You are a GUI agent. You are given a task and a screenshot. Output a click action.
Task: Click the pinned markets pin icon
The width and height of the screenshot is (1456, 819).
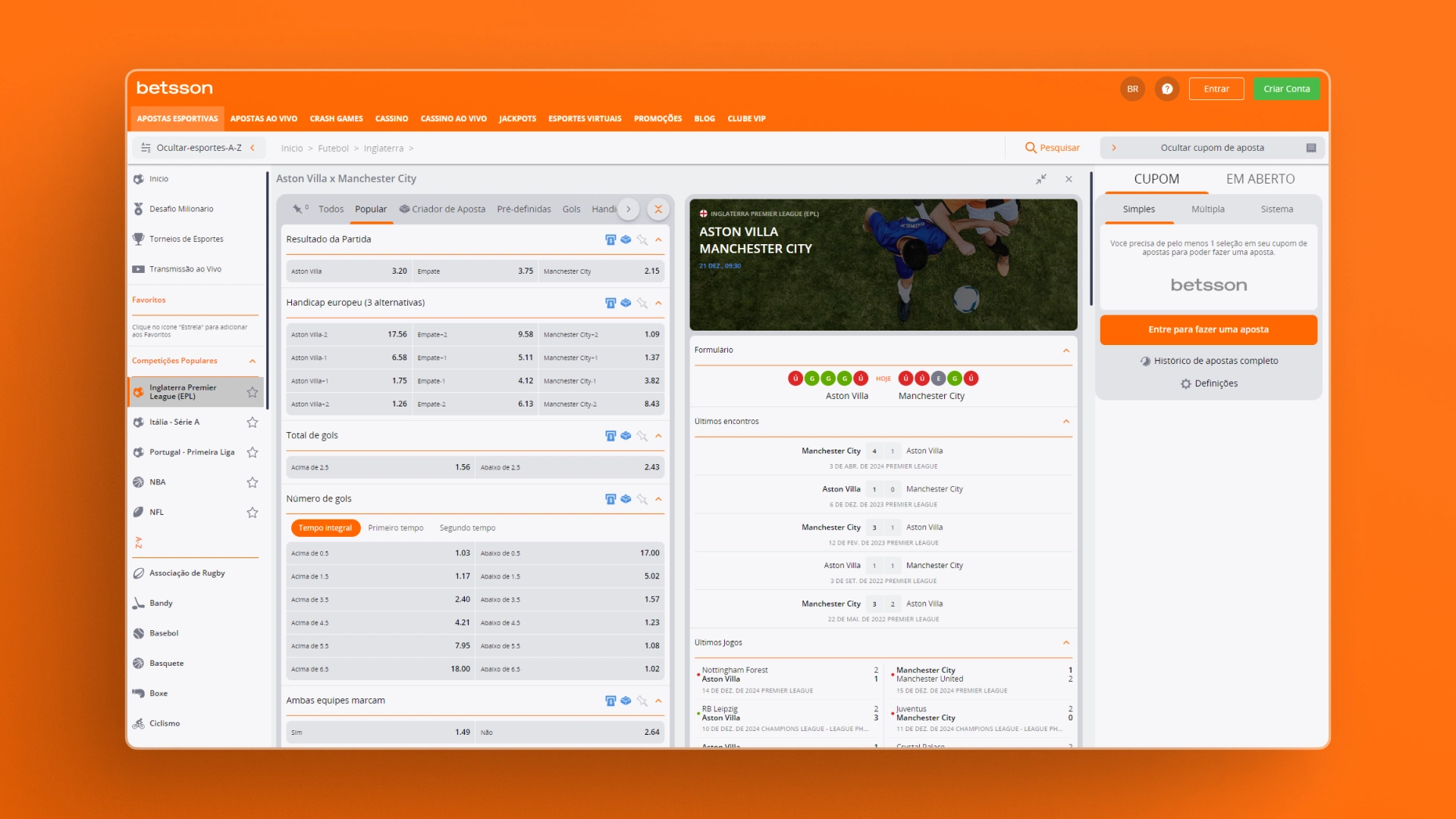click(x=297, y=209)
